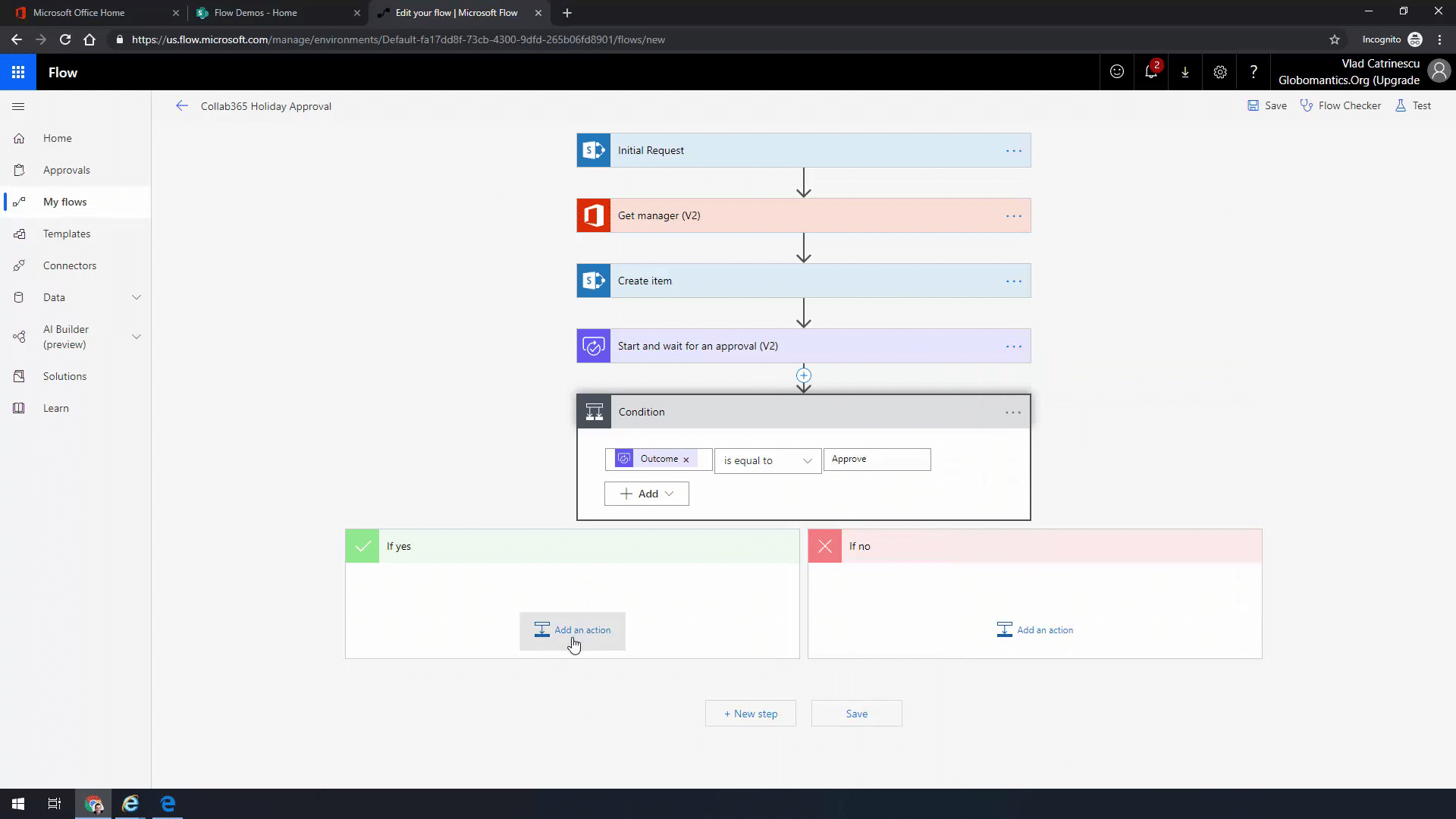Screen dimensions: 1456x819
Task: Click the Approve value field in Condition
Action: coord(877,460)
